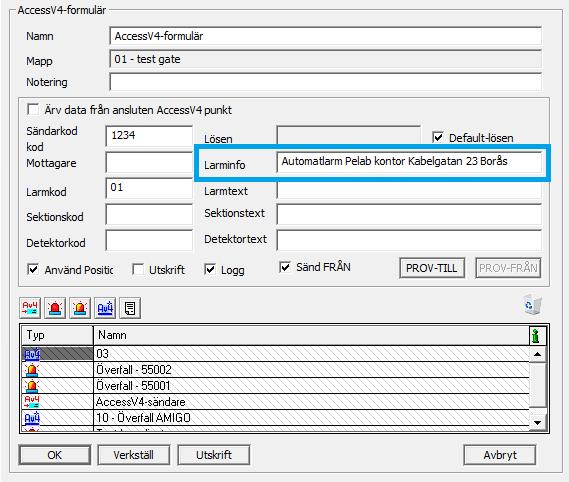Viewport: 569px width, 482px height.
Task: Click in the Notering input field
Action: pyautogui.click(x=326, y=82)
